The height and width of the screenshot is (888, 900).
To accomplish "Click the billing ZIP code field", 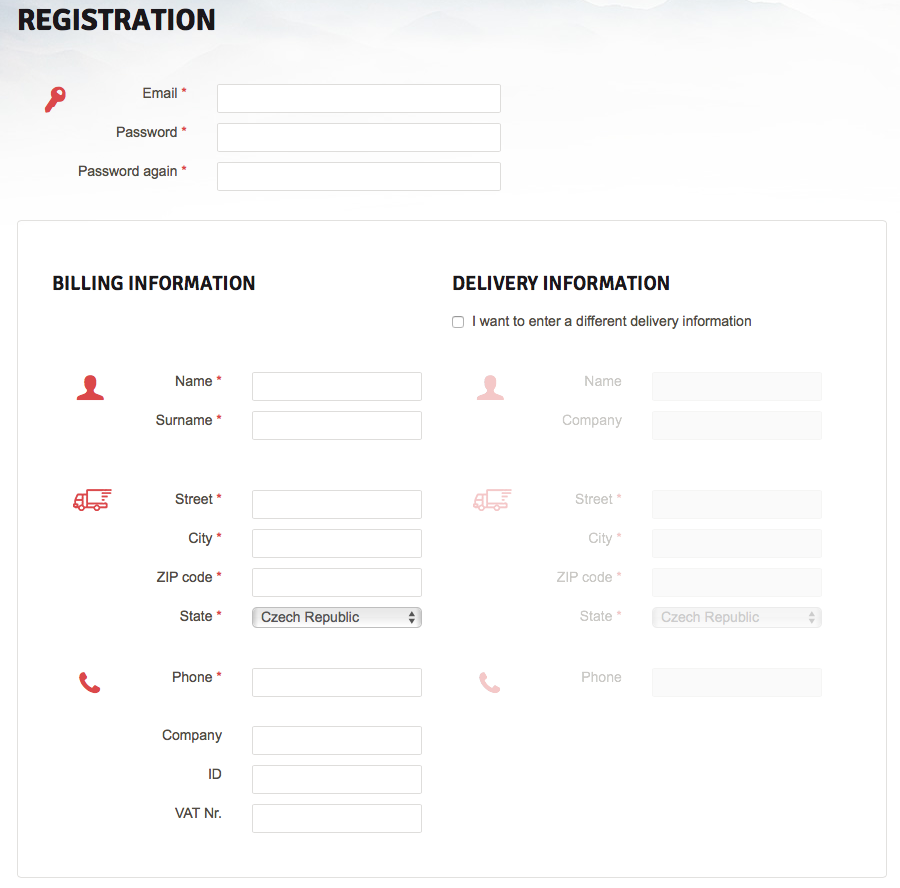I will tap(337, 582).
